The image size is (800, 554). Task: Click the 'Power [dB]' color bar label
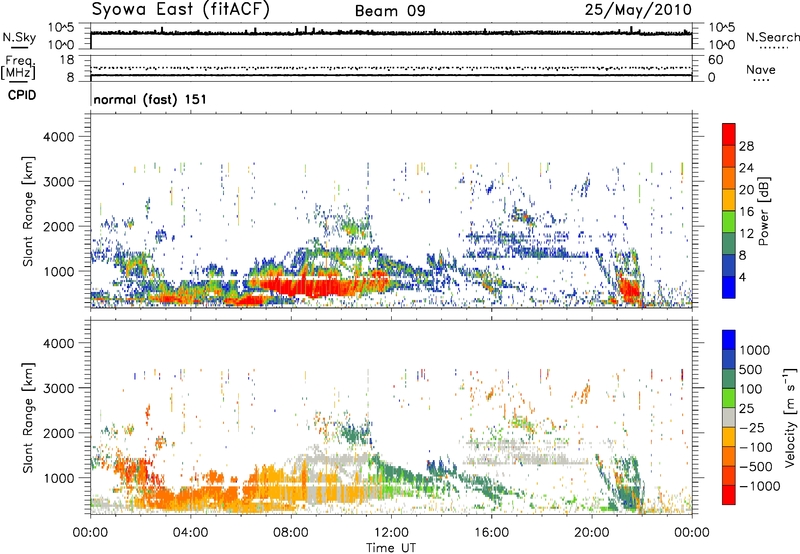pos(763,211)
